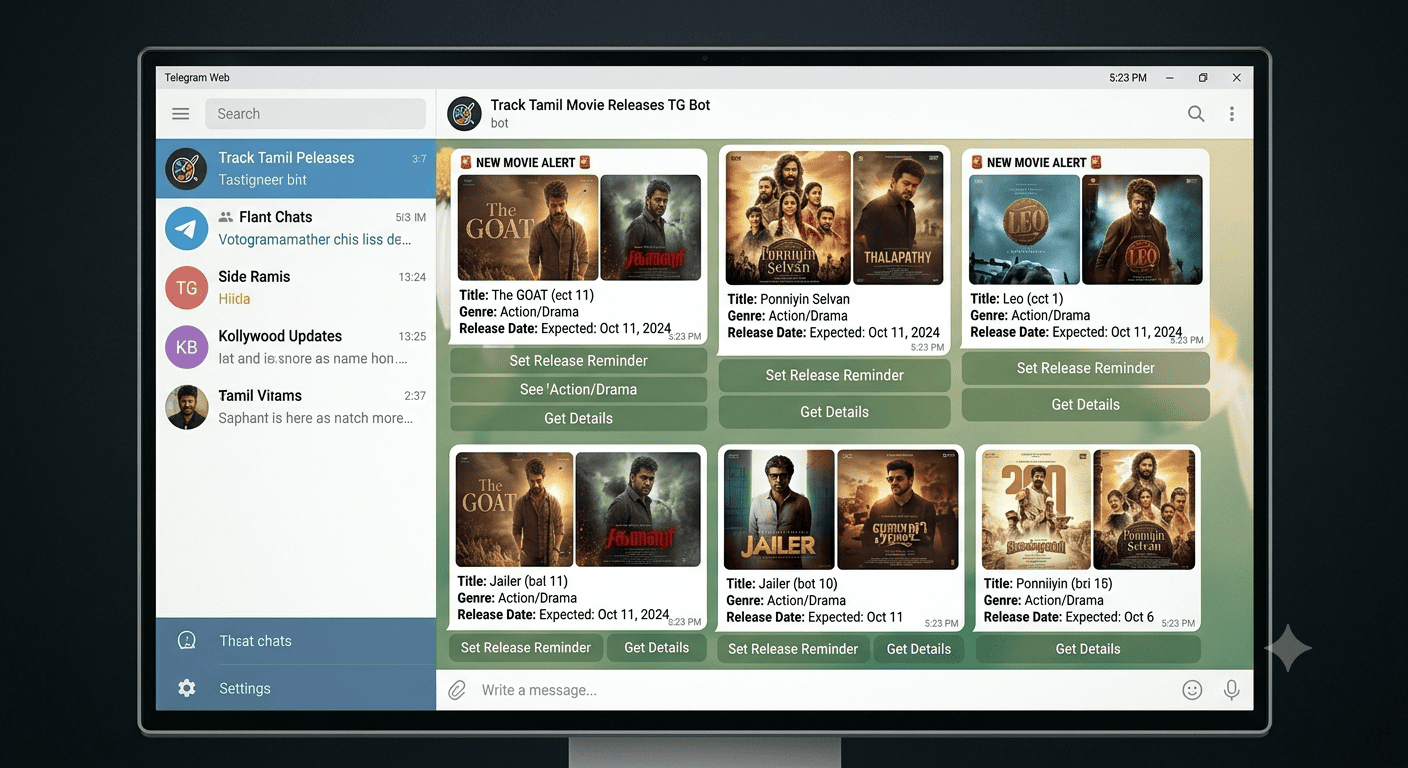Click in the Search field
Screen dimensions: 1408x768
pyautogui.click(x=316, y=114)
